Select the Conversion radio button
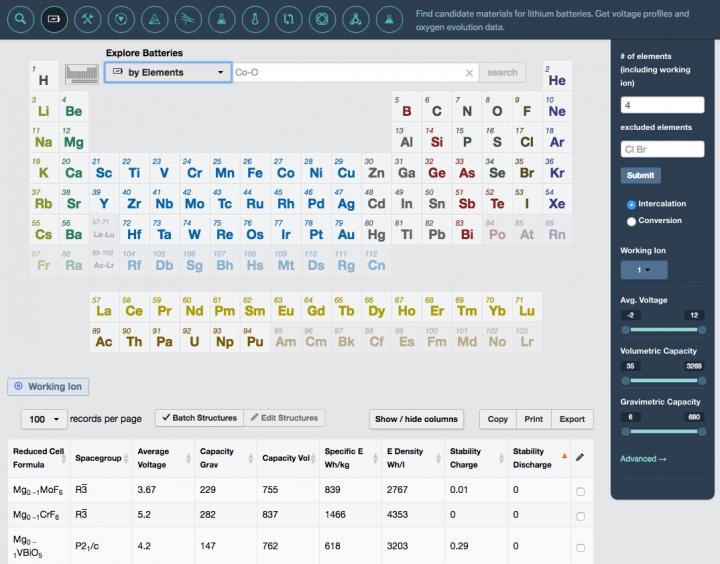Image resolution: width=720 pixels, height=564 pixels. coord(631,221)
